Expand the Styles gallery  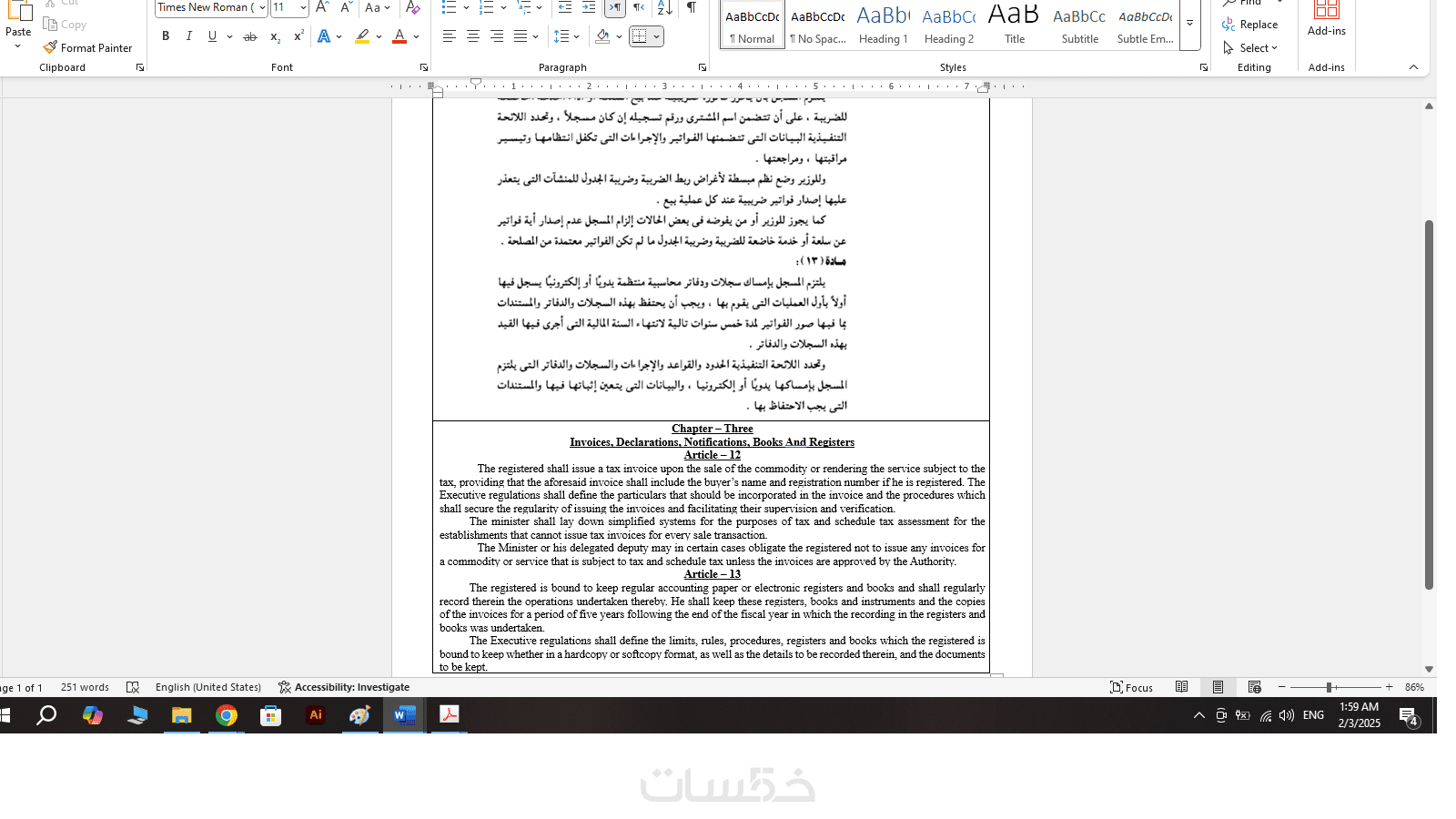pyautogui.click(x=1189, y=24)
